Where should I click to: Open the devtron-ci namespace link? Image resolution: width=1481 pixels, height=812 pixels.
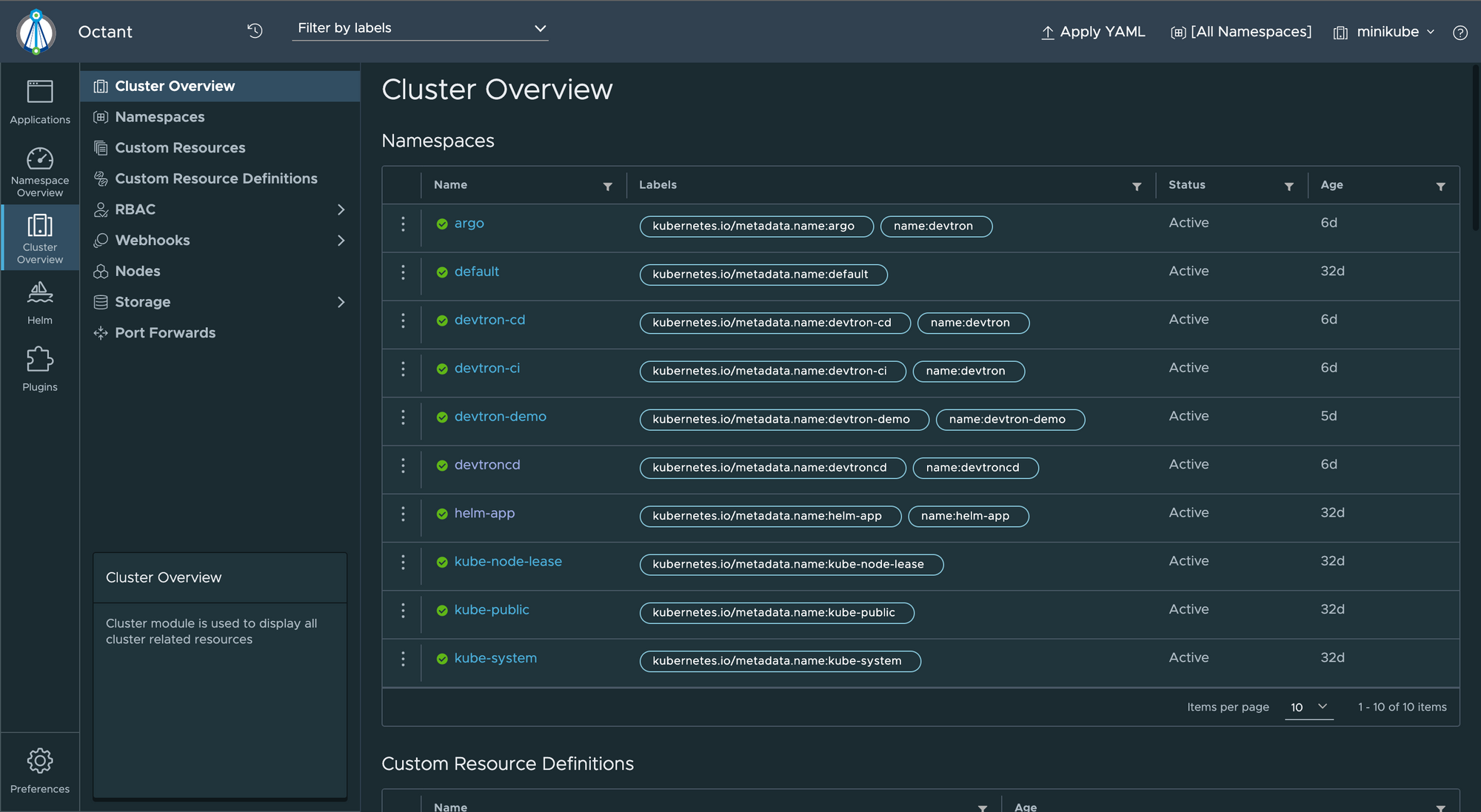click(487, 367)
